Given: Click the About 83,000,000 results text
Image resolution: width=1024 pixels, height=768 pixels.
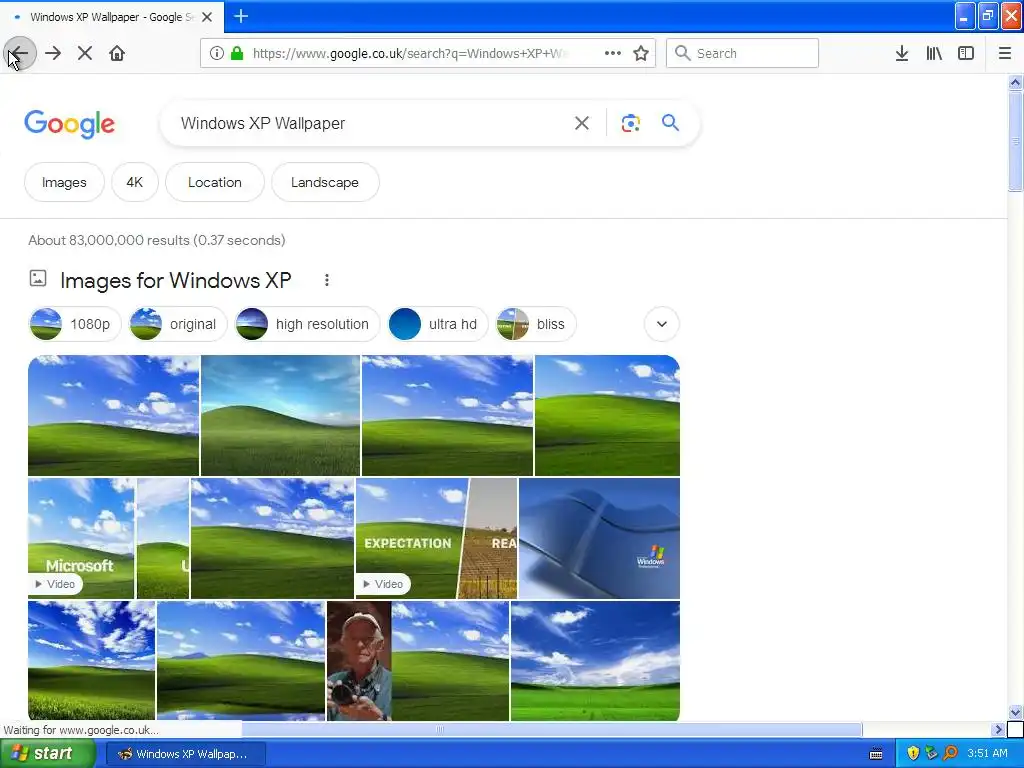Looking at the screenshot, I should pos(157,240).
